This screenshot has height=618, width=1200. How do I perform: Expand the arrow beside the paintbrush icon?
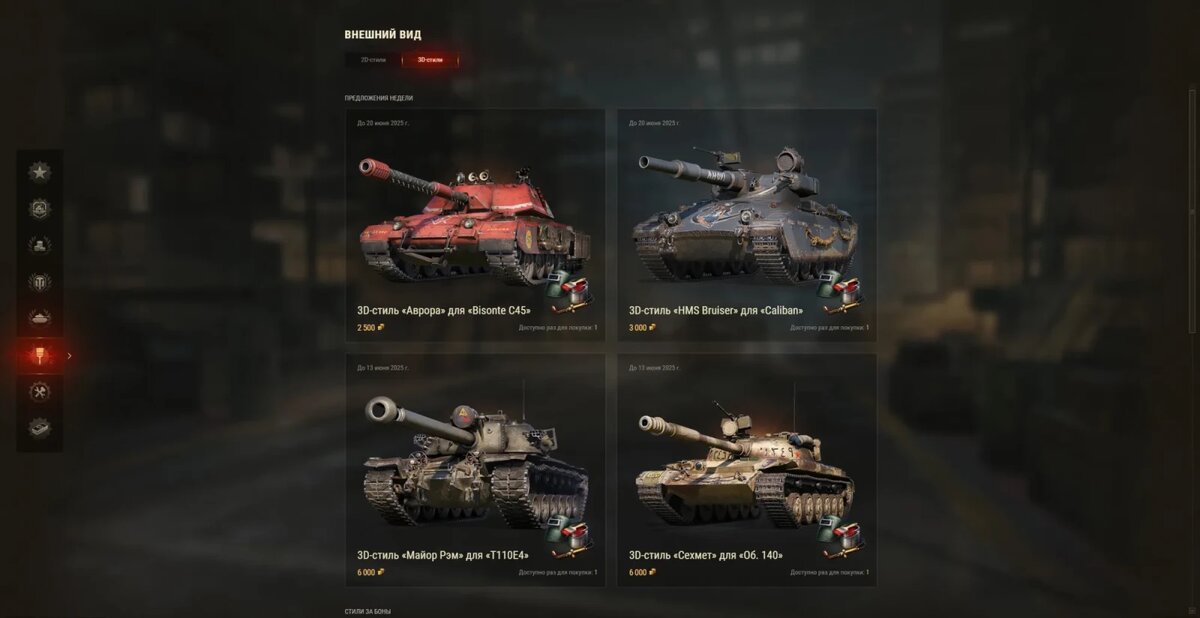point(69,355)
